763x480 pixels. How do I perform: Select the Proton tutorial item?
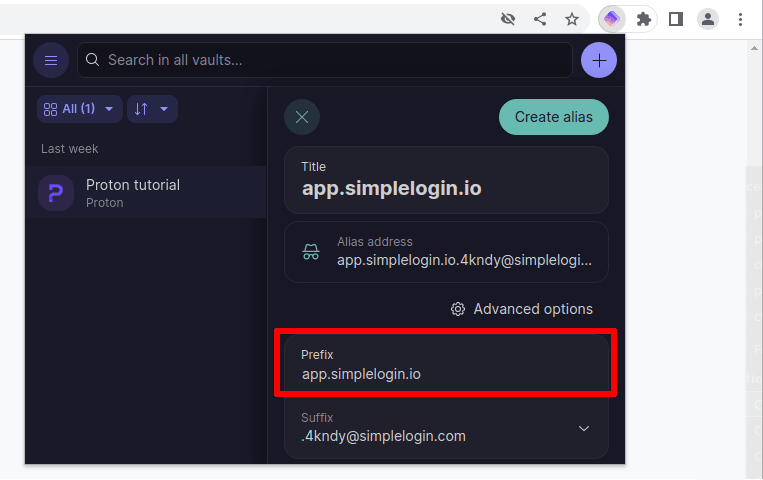tap(145, 193)
